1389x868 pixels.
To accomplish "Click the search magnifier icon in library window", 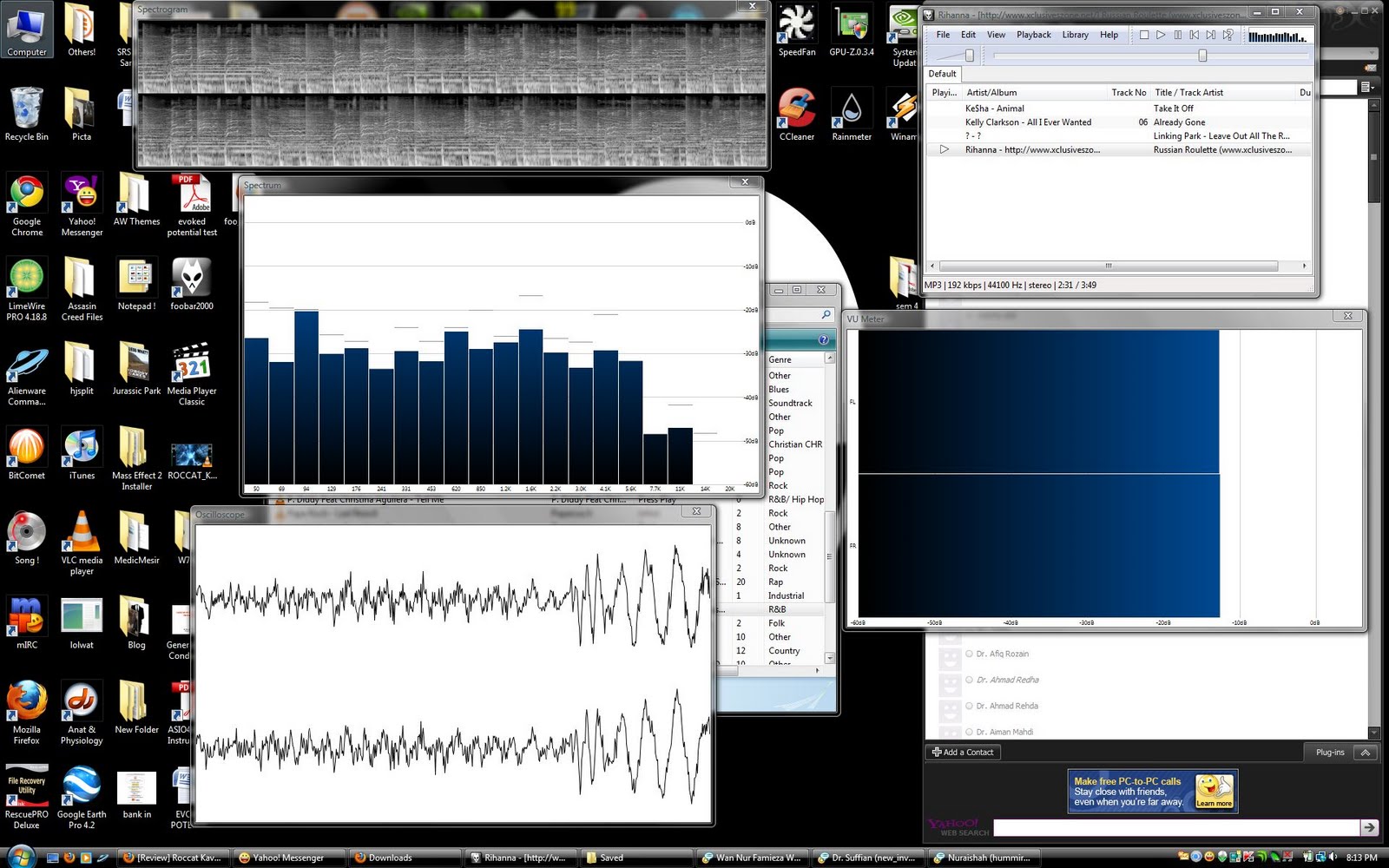I will 826,314.
